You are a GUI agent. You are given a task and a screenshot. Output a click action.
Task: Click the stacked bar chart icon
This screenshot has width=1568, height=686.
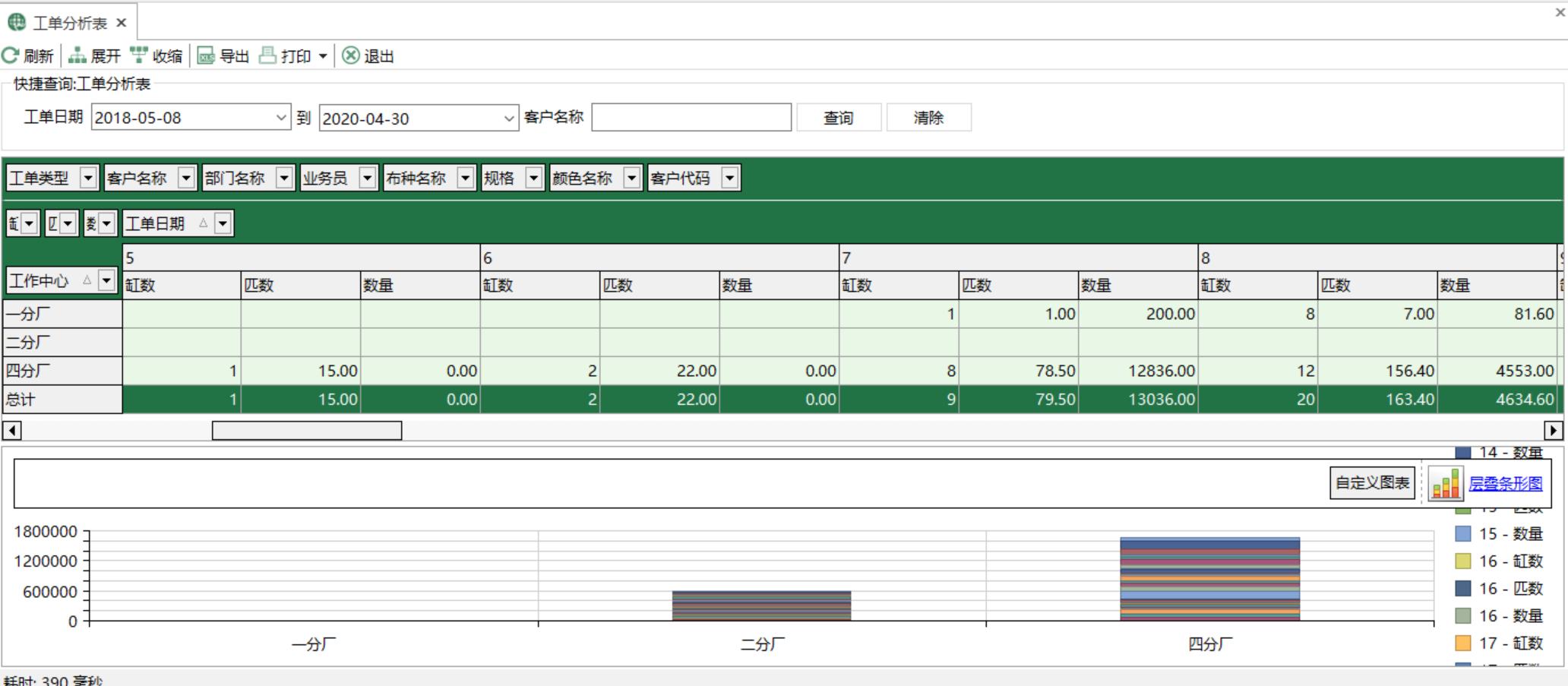point(1446,483)
